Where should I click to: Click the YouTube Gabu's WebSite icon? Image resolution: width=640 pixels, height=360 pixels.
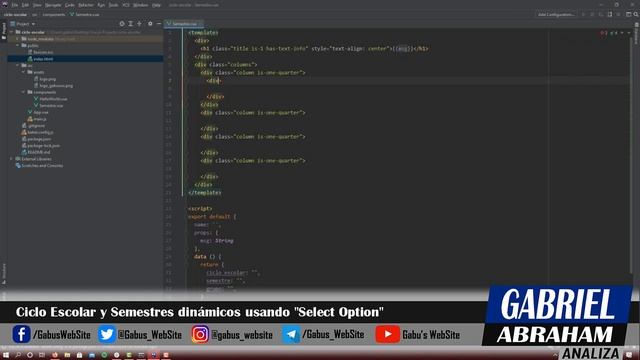[387, 334]
